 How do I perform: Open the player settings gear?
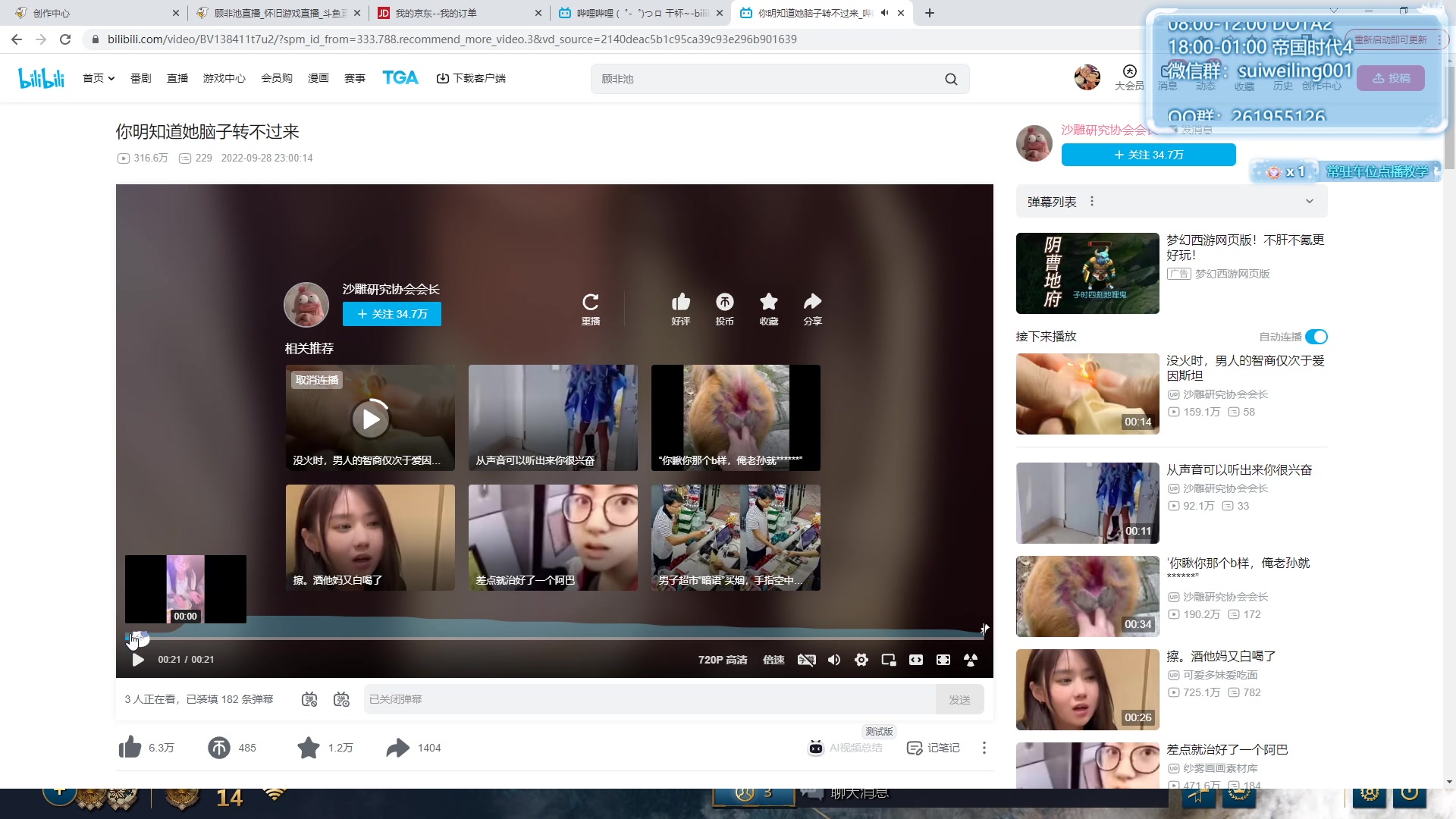(x=861, y=660)
